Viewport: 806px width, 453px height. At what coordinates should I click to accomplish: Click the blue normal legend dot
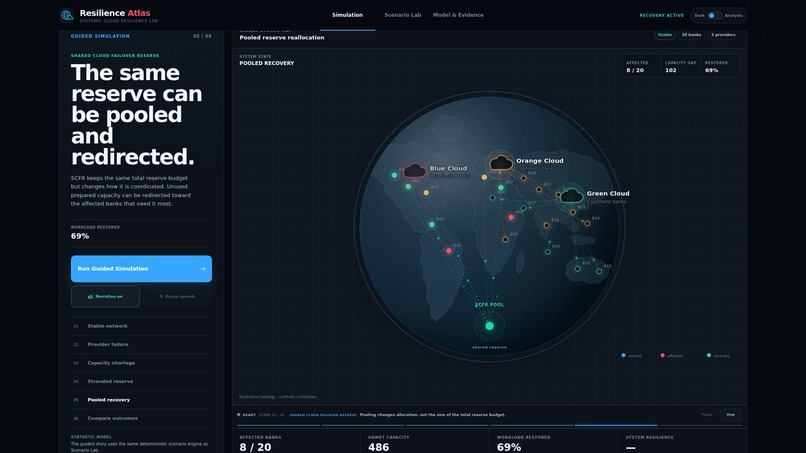(624, 355)
